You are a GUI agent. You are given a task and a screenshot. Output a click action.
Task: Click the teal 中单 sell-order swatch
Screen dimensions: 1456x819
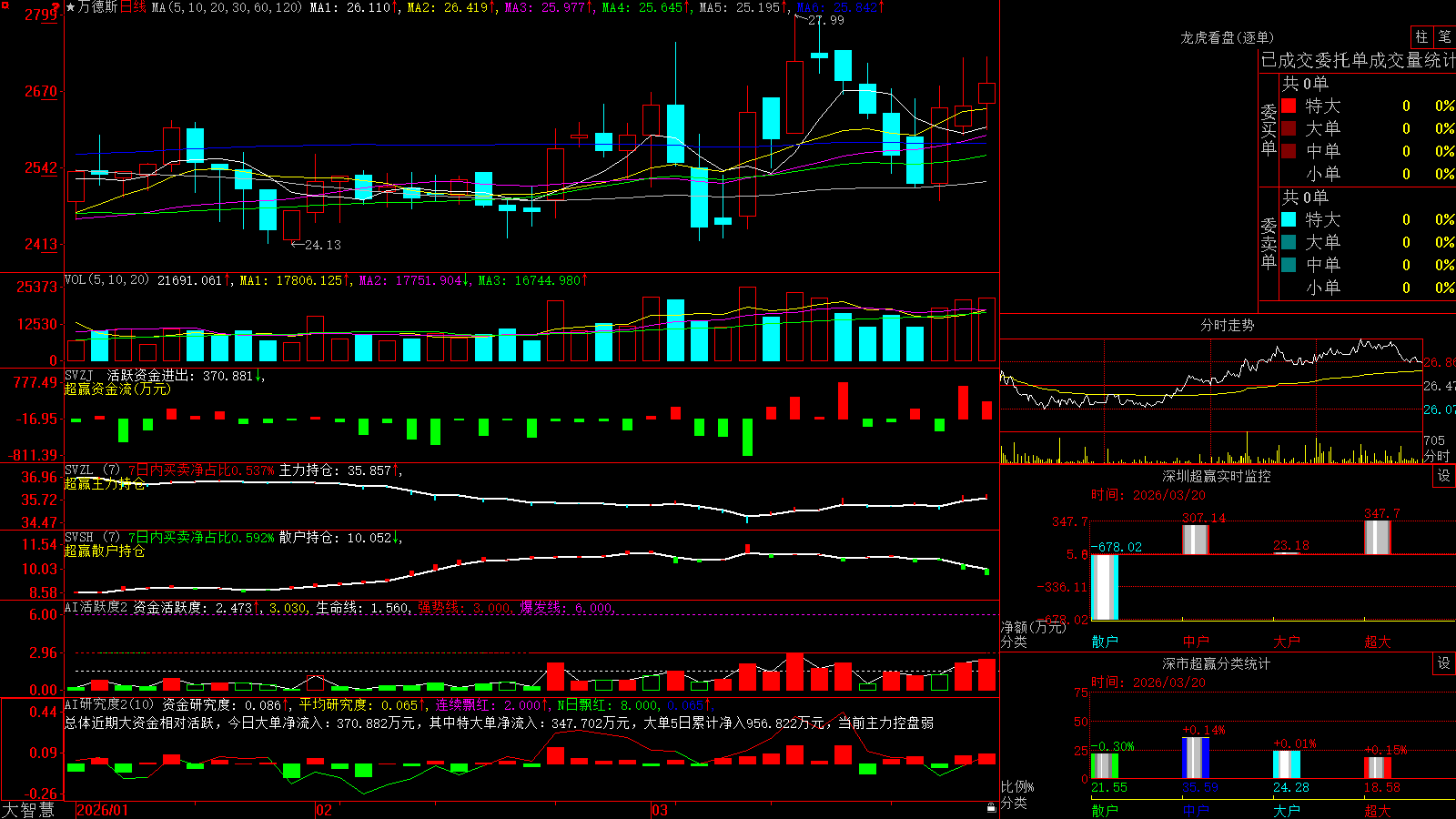point(1289,265)
